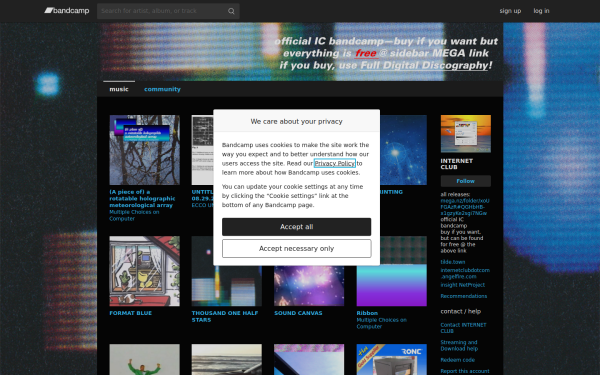Open the starry blue album cover beside the dialog
Image resolution: width=600 pixels, height=375 pixels.
[x=404, y=150]
